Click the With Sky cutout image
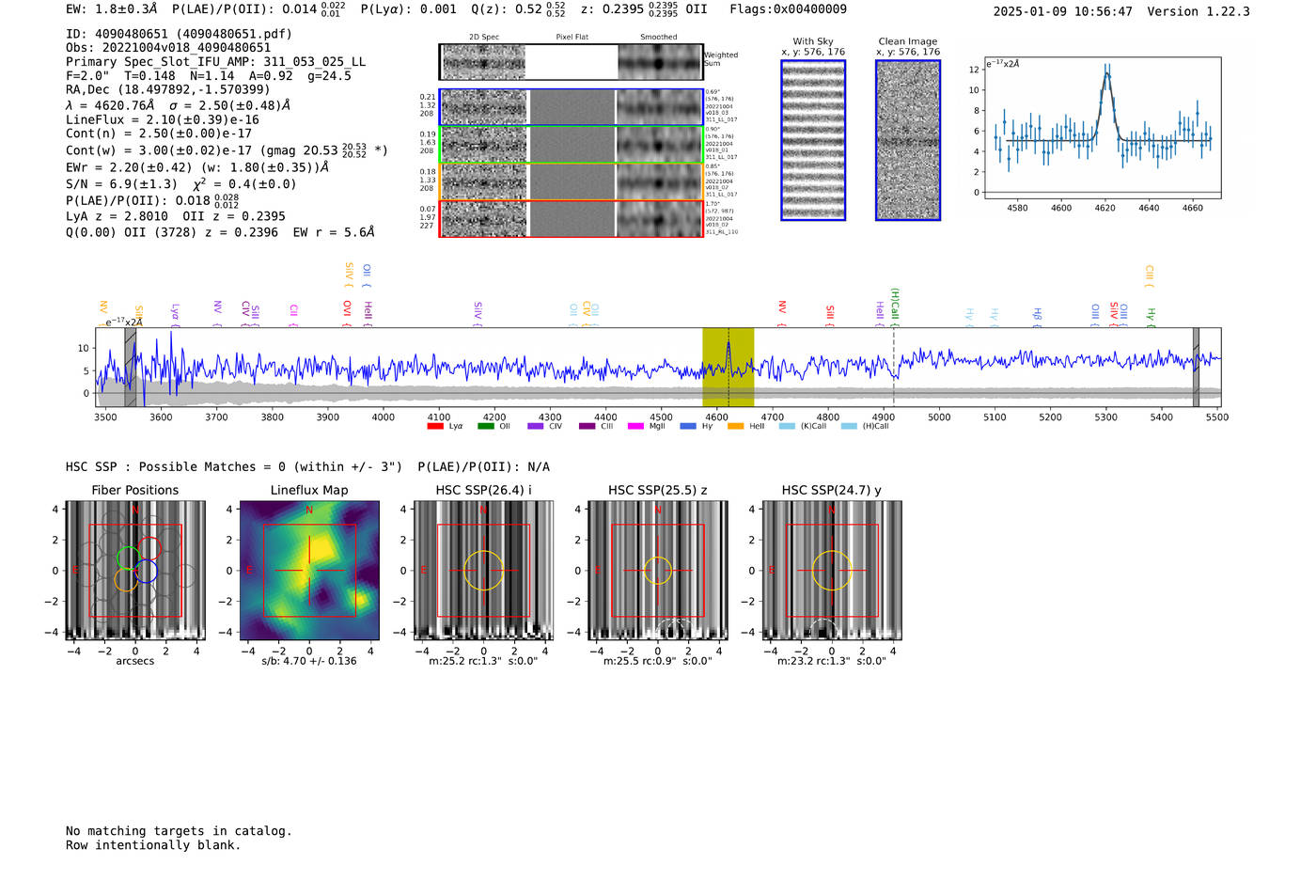The width and height of the screenshot is (1316, 896). [813, 140]
